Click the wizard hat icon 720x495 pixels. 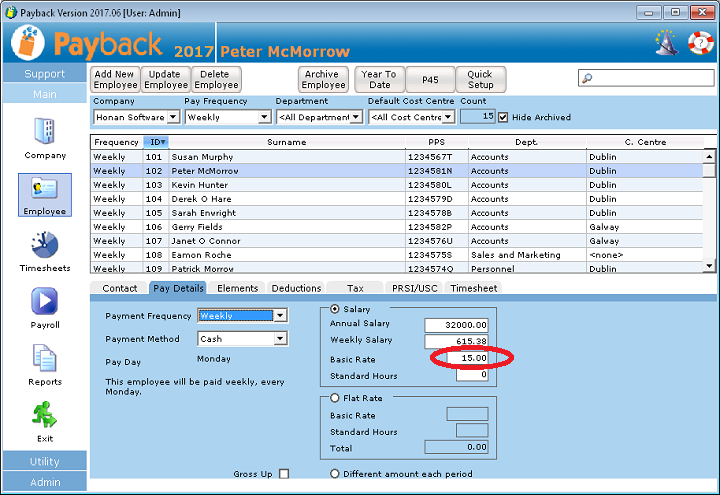666,43
